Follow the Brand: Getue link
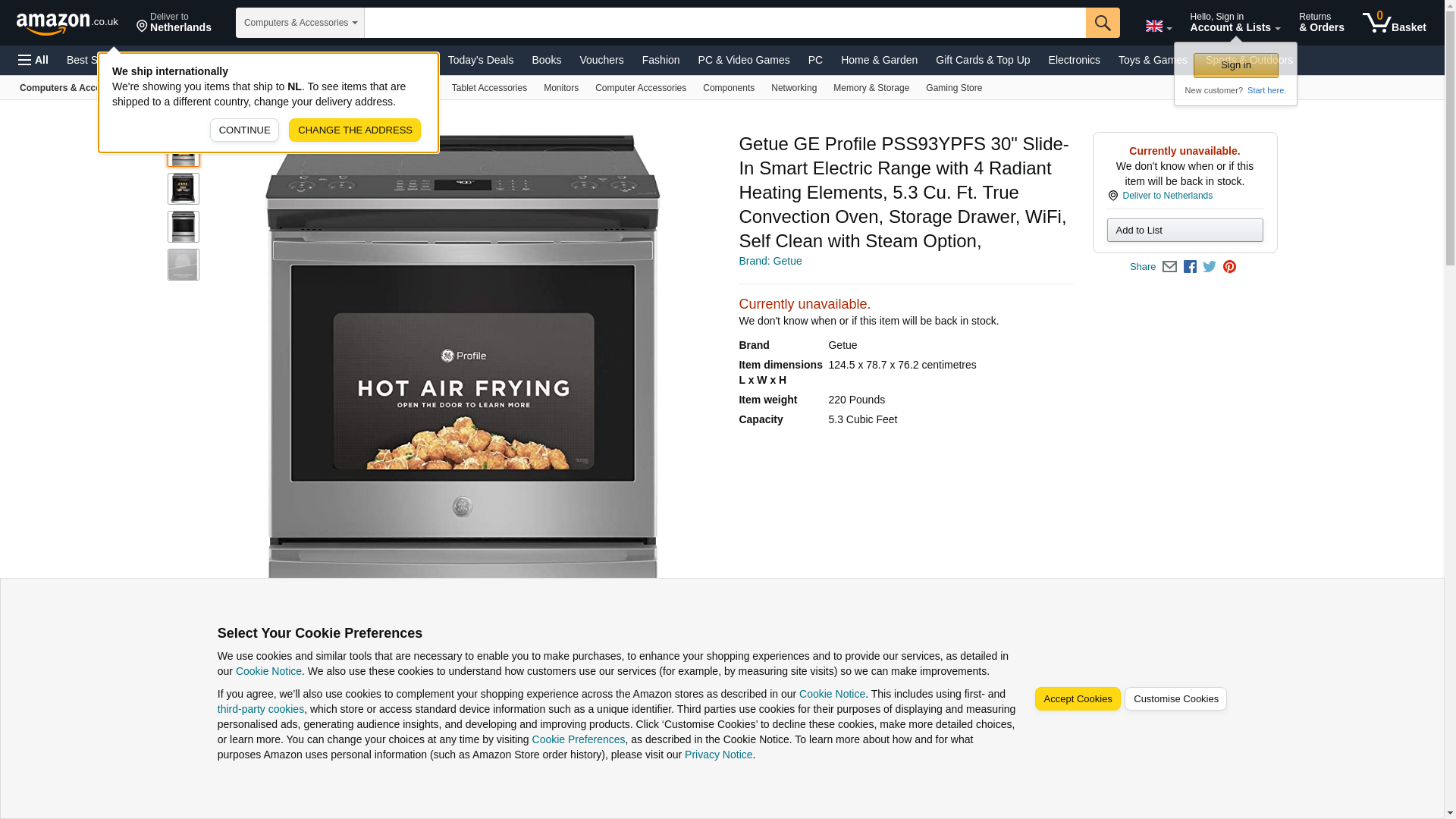The height and width of the screenshot is (819, 1456). coord(770,261)
